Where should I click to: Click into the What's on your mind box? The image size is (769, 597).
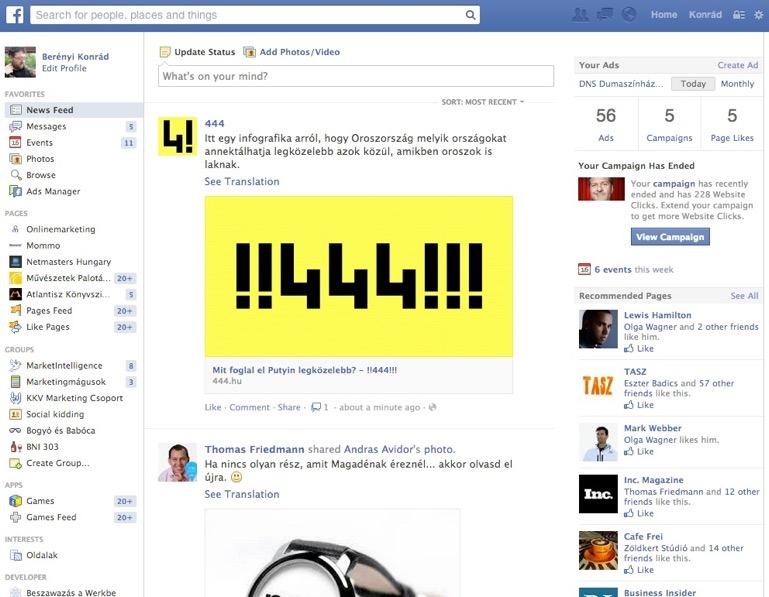(356, 76)
